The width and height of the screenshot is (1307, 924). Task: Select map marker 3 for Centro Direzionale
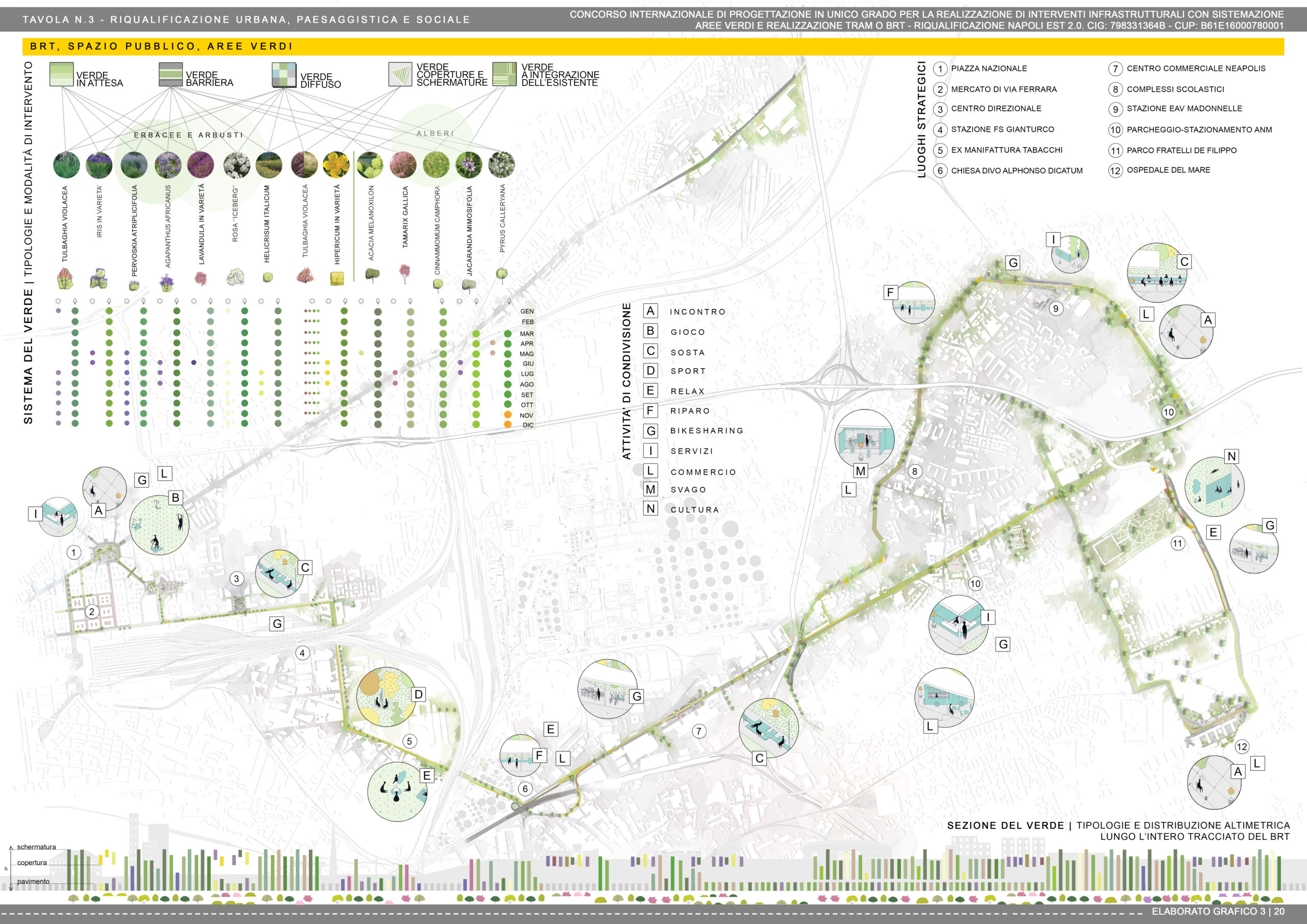tap(237, 578)
